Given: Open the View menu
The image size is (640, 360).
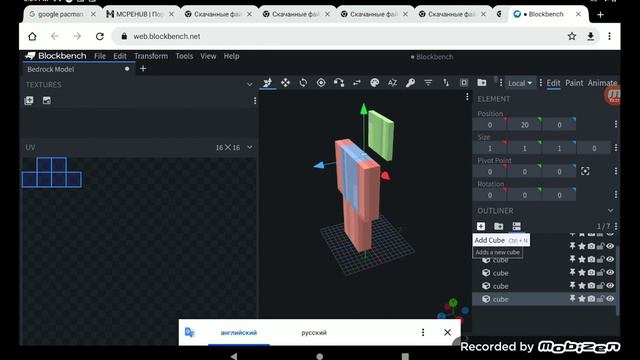Looking at the screenshot, I should [208, 56].
